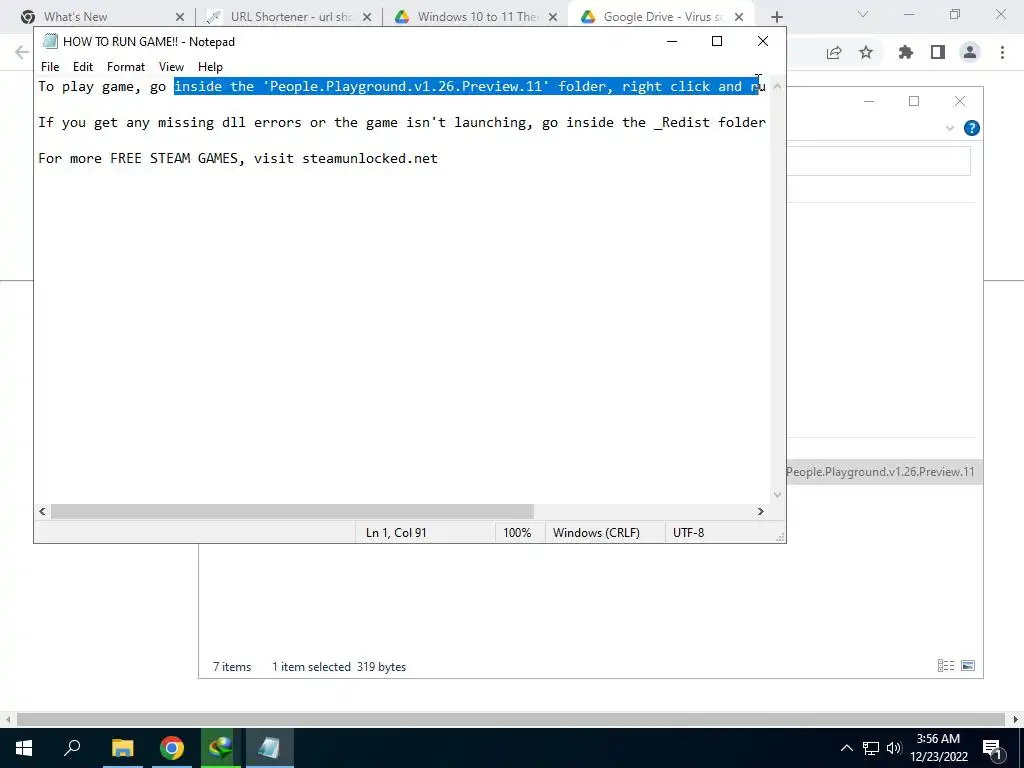Close the What's New tab

pyautogui.click(x=180, y=17)
